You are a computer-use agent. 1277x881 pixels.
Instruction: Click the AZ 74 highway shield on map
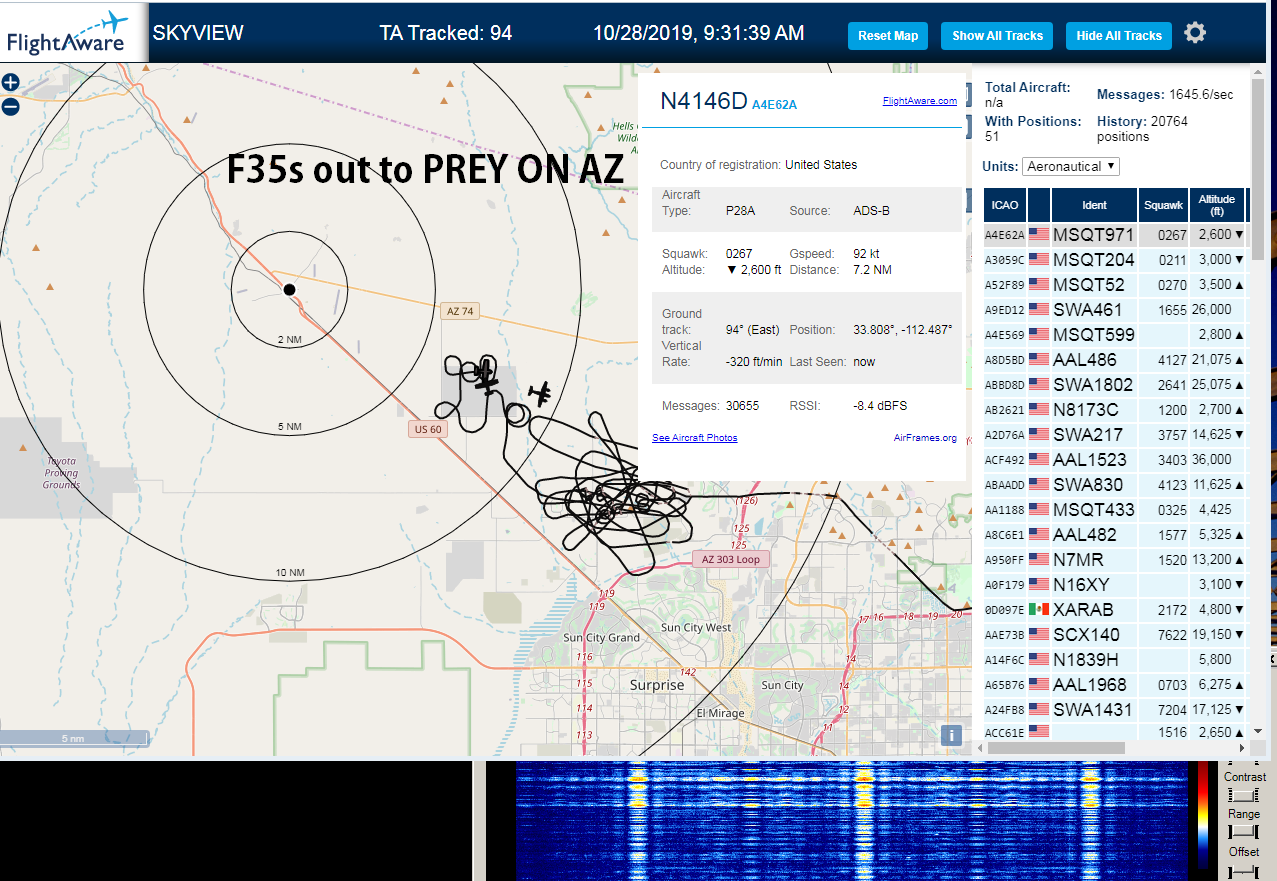460,311
